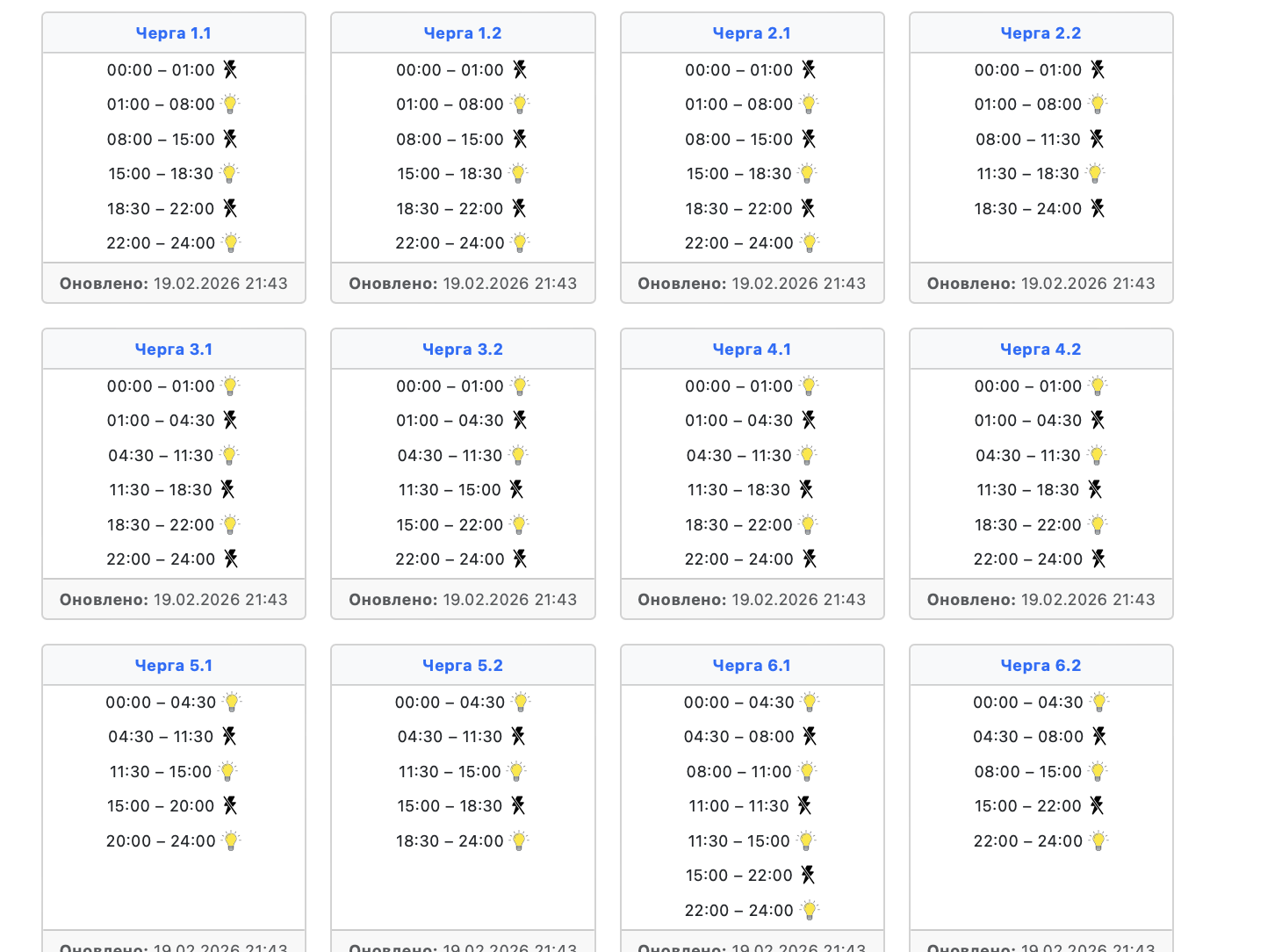Image resolution: width=1282 pixels, height=952 pixels.
Task: Click the Оновлено timestamp under Черга 2.1
Action: pos(752,284)
